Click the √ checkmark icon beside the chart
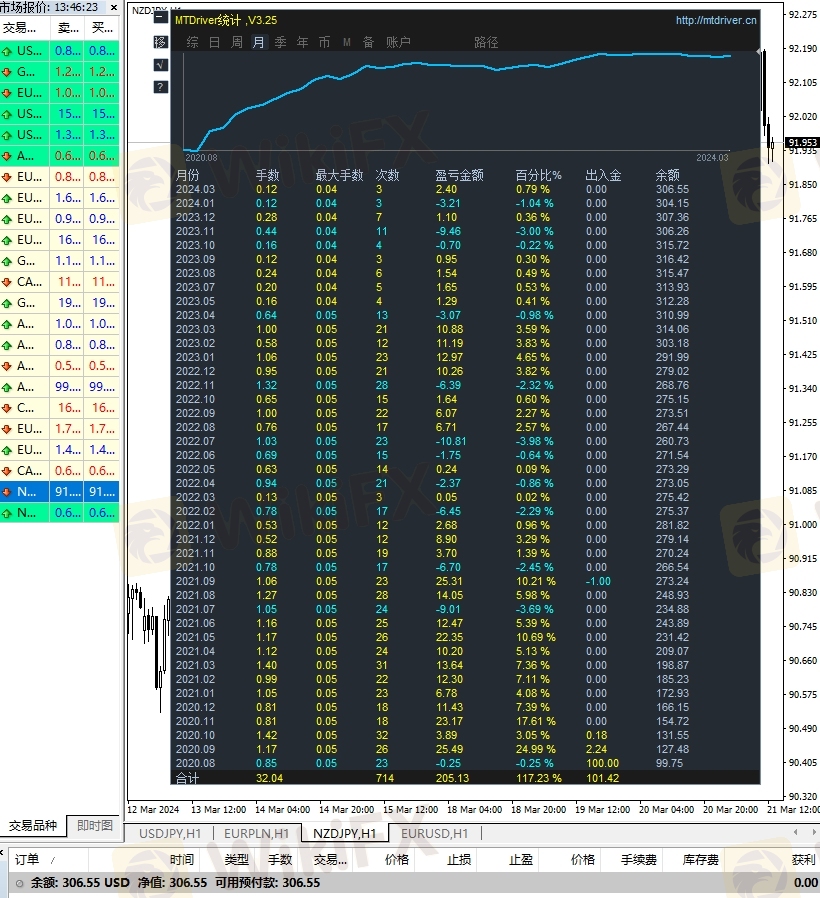The image size is (820, 898). pos(161,65)
